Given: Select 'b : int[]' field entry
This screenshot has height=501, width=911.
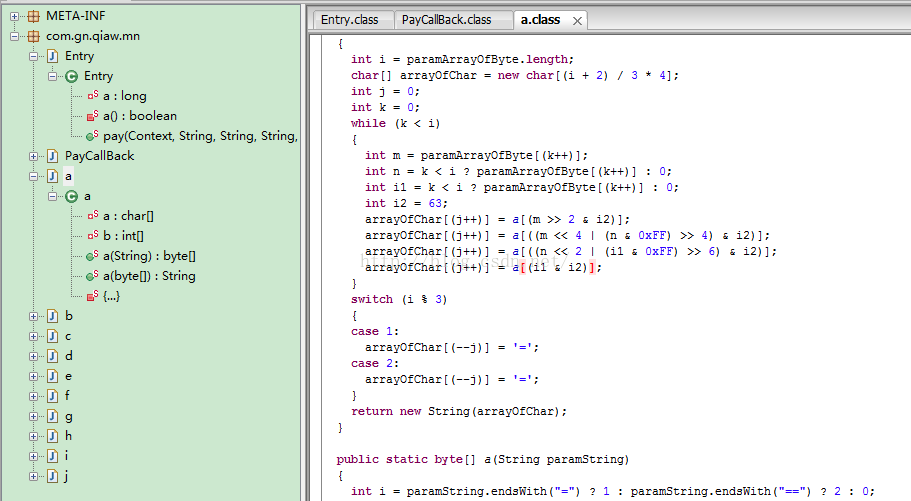Looking at the screenshot, I should coord(123,236).
